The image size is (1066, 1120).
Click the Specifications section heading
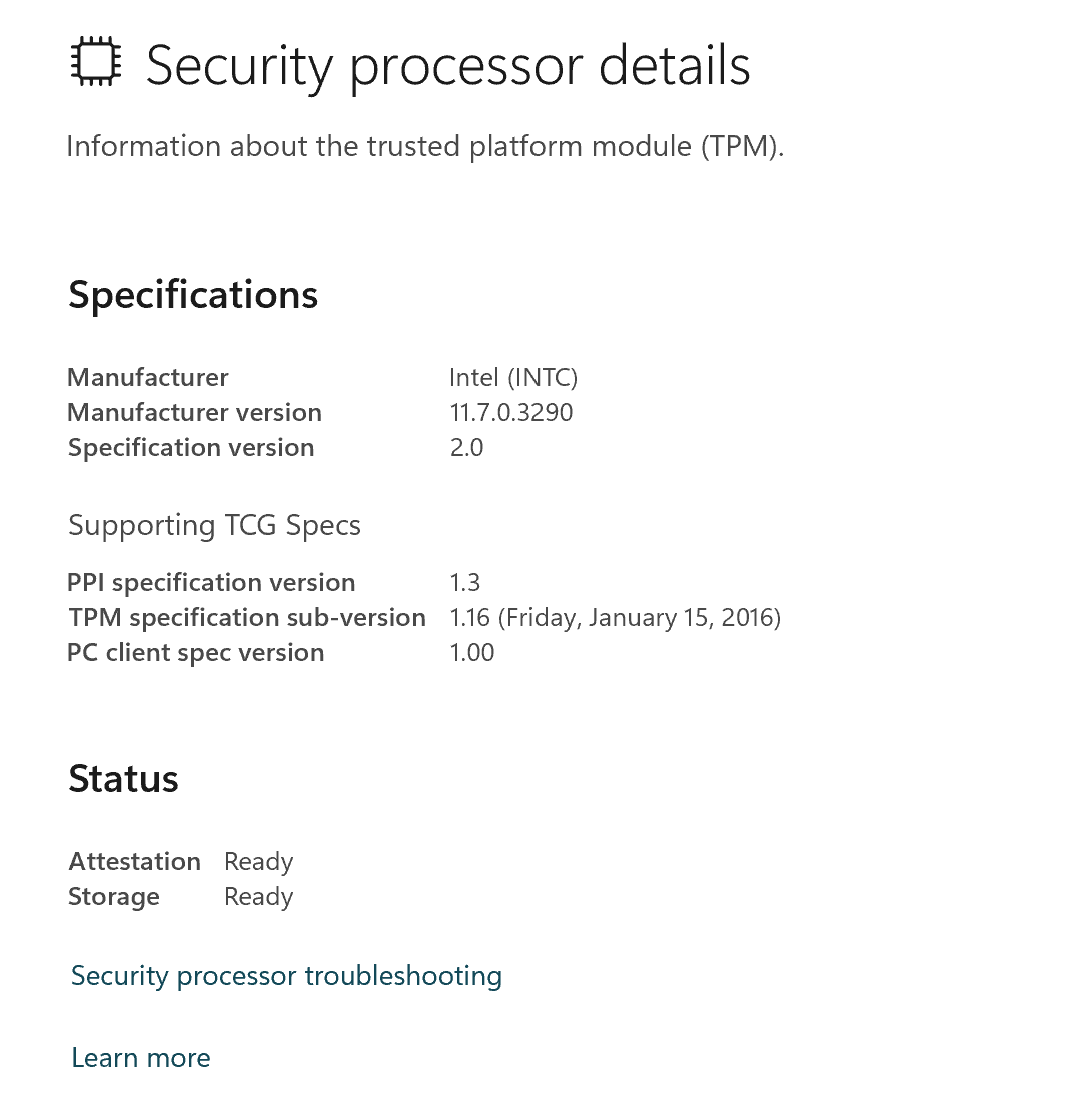click(193, 295)
